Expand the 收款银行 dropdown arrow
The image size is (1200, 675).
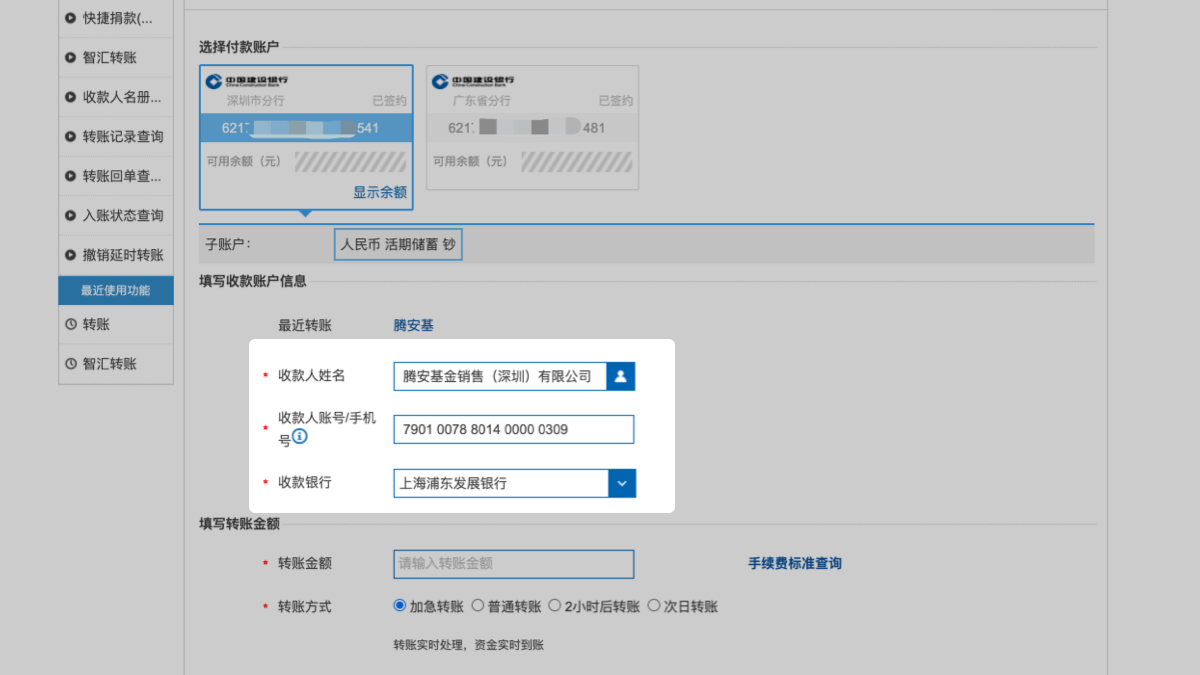622,483
